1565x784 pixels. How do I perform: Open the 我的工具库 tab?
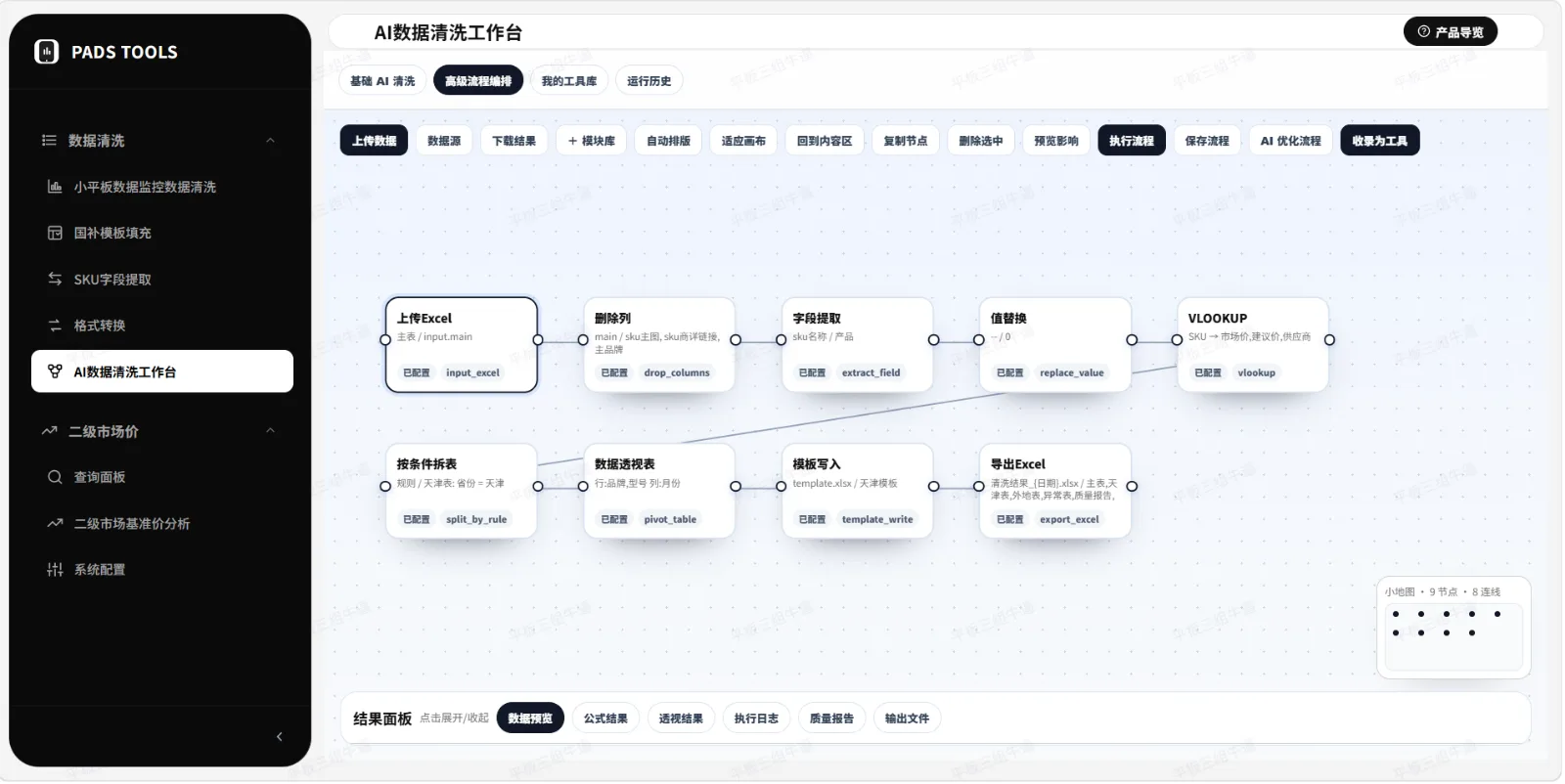(x=569, y=81)
